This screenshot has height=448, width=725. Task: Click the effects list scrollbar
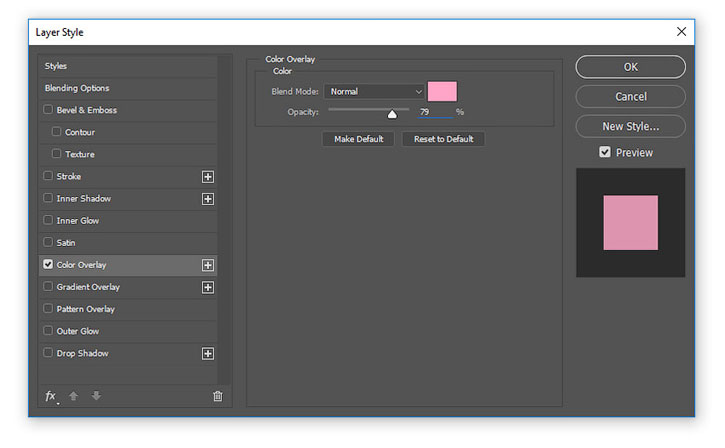(x=225, y=220)
